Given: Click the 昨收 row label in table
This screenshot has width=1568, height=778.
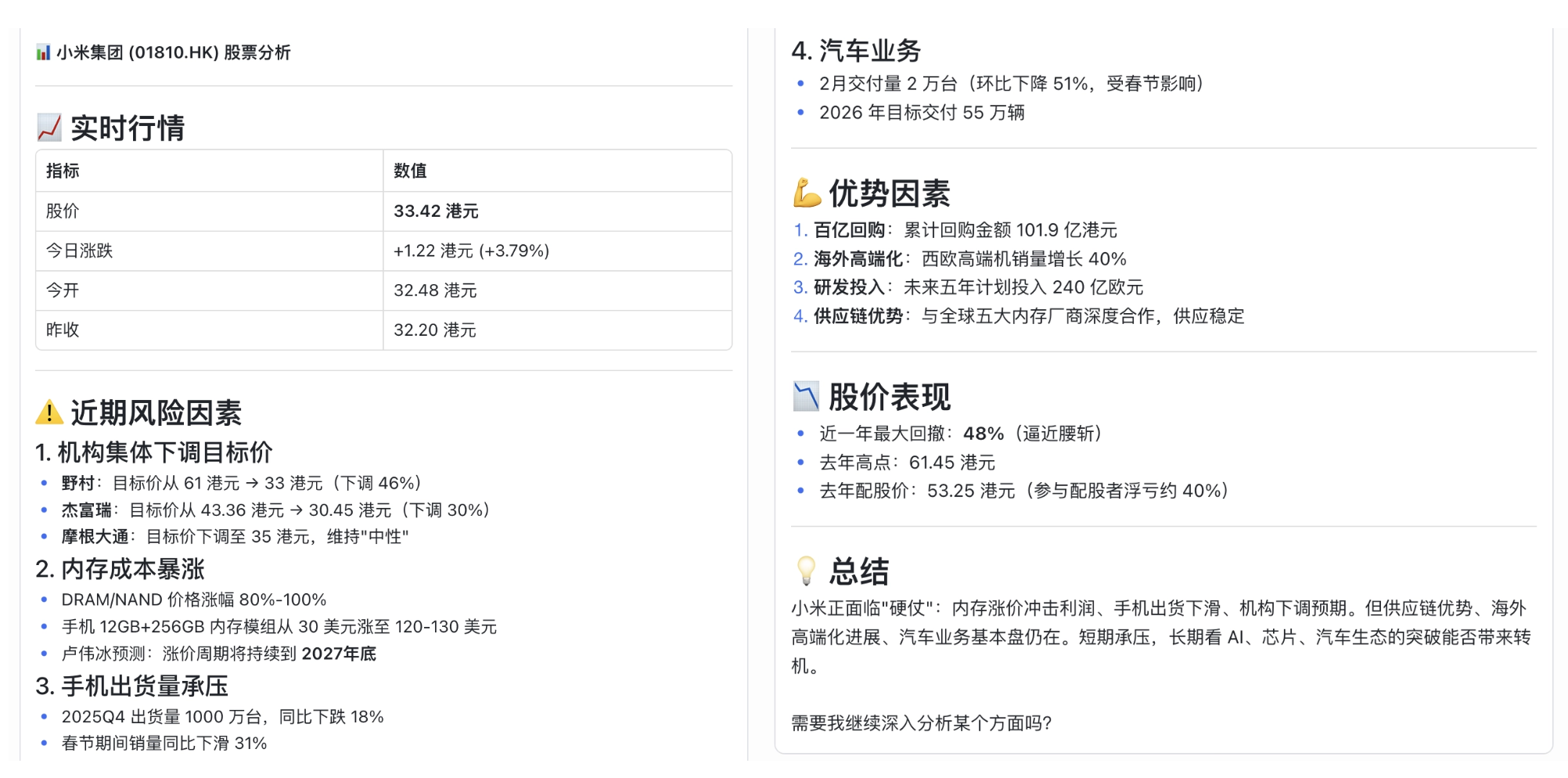Looking at the screenshot, I should pyautogui.click(x=63, y=330).
